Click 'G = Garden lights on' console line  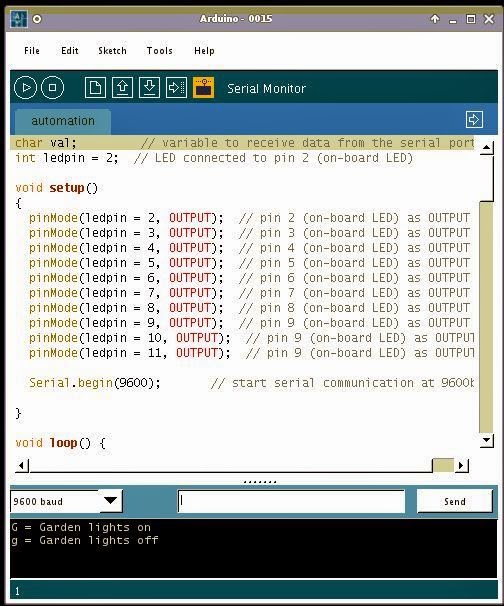81,527
